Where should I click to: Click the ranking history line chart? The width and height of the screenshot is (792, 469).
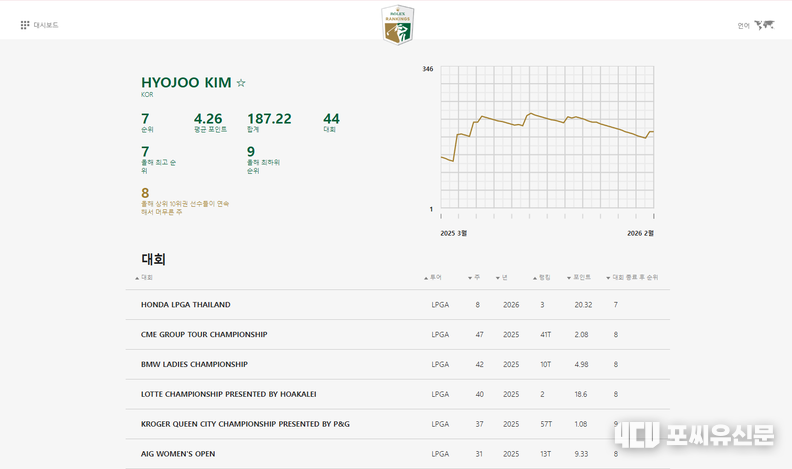coord(547,140)
